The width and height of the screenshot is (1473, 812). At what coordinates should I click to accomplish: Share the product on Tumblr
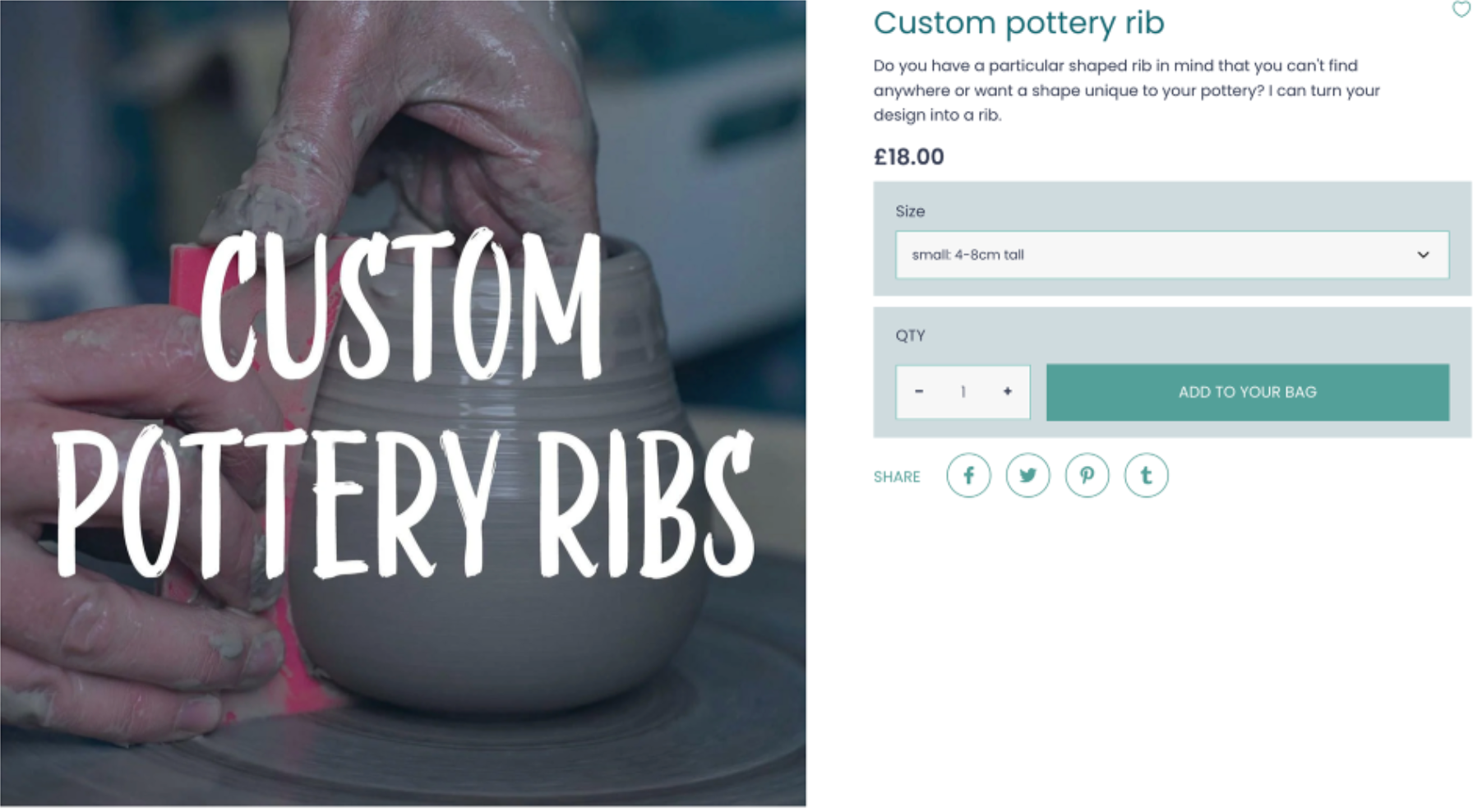click(x=1146, y=476)
